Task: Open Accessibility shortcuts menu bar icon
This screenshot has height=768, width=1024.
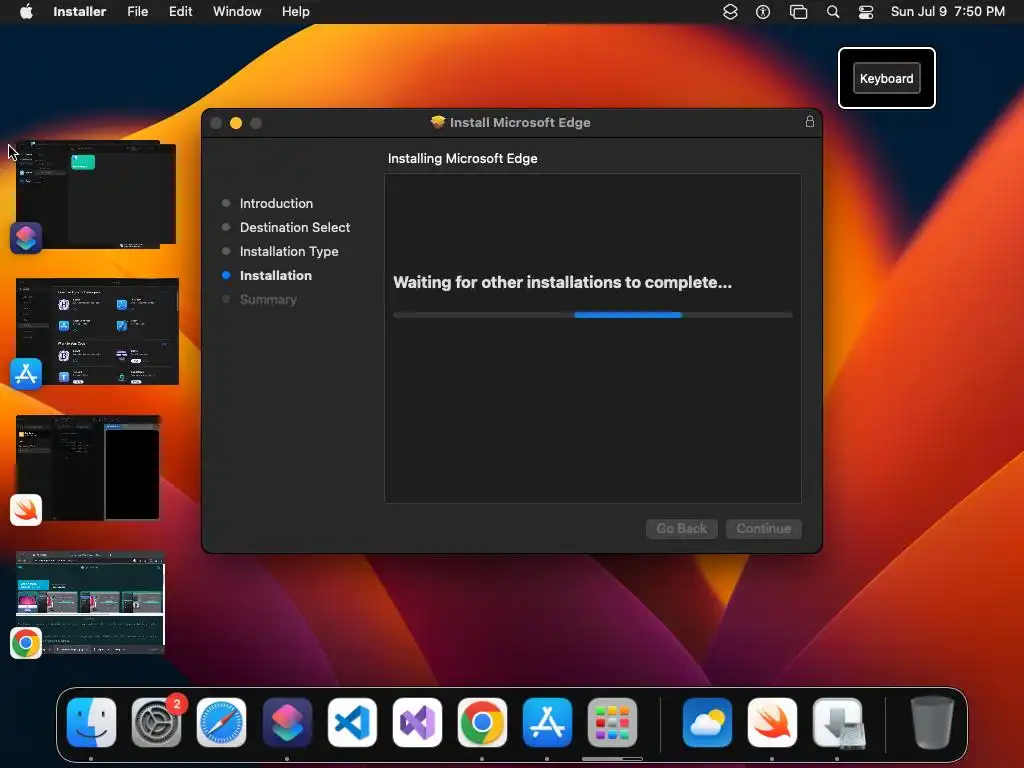Action: coord(763,12)
